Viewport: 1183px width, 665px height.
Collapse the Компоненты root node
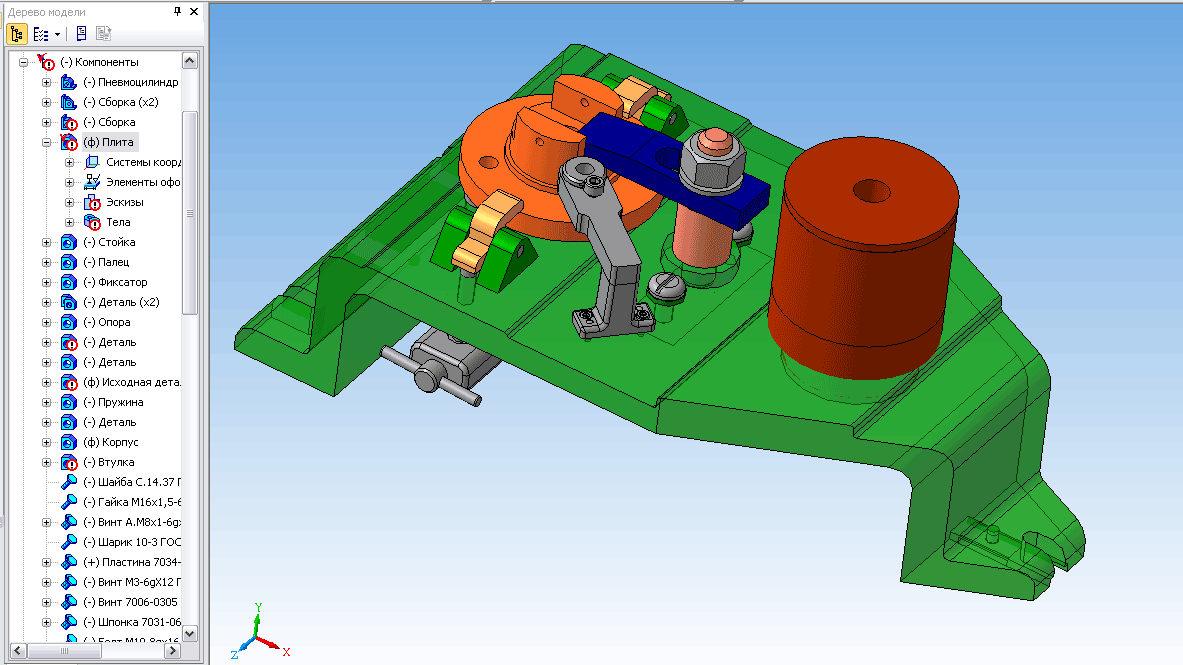click(23, 62)
